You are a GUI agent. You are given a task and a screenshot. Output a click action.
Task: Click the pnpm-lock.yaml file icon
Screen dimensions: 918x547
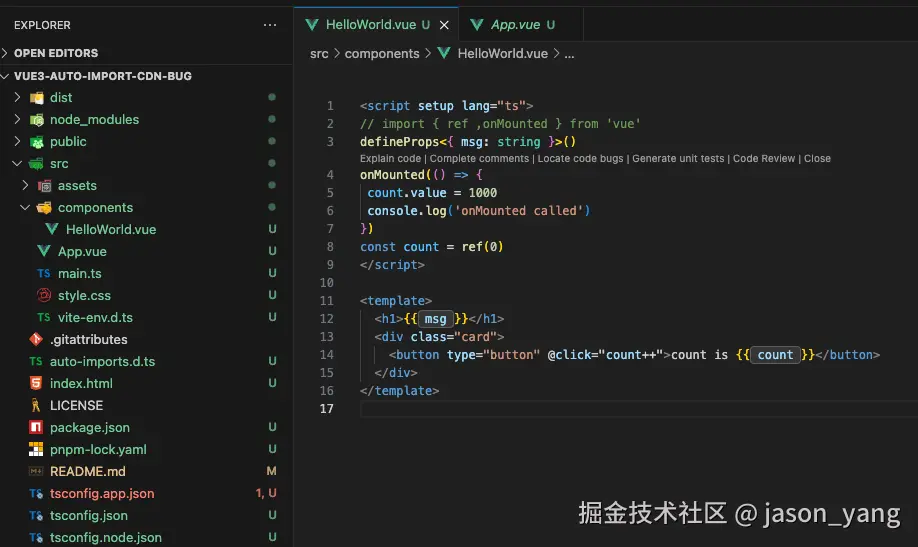36,449
